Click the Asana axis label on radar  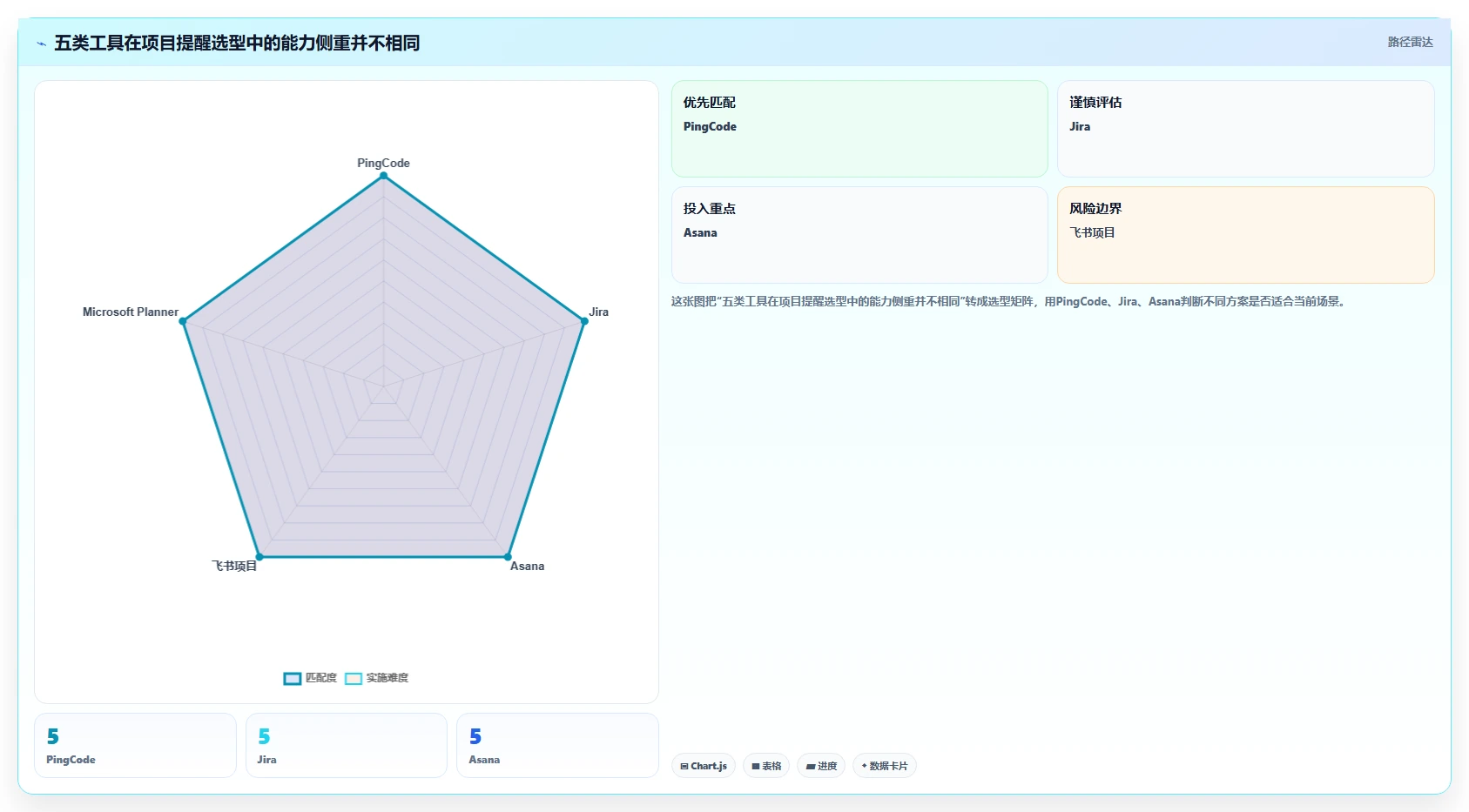528,566
